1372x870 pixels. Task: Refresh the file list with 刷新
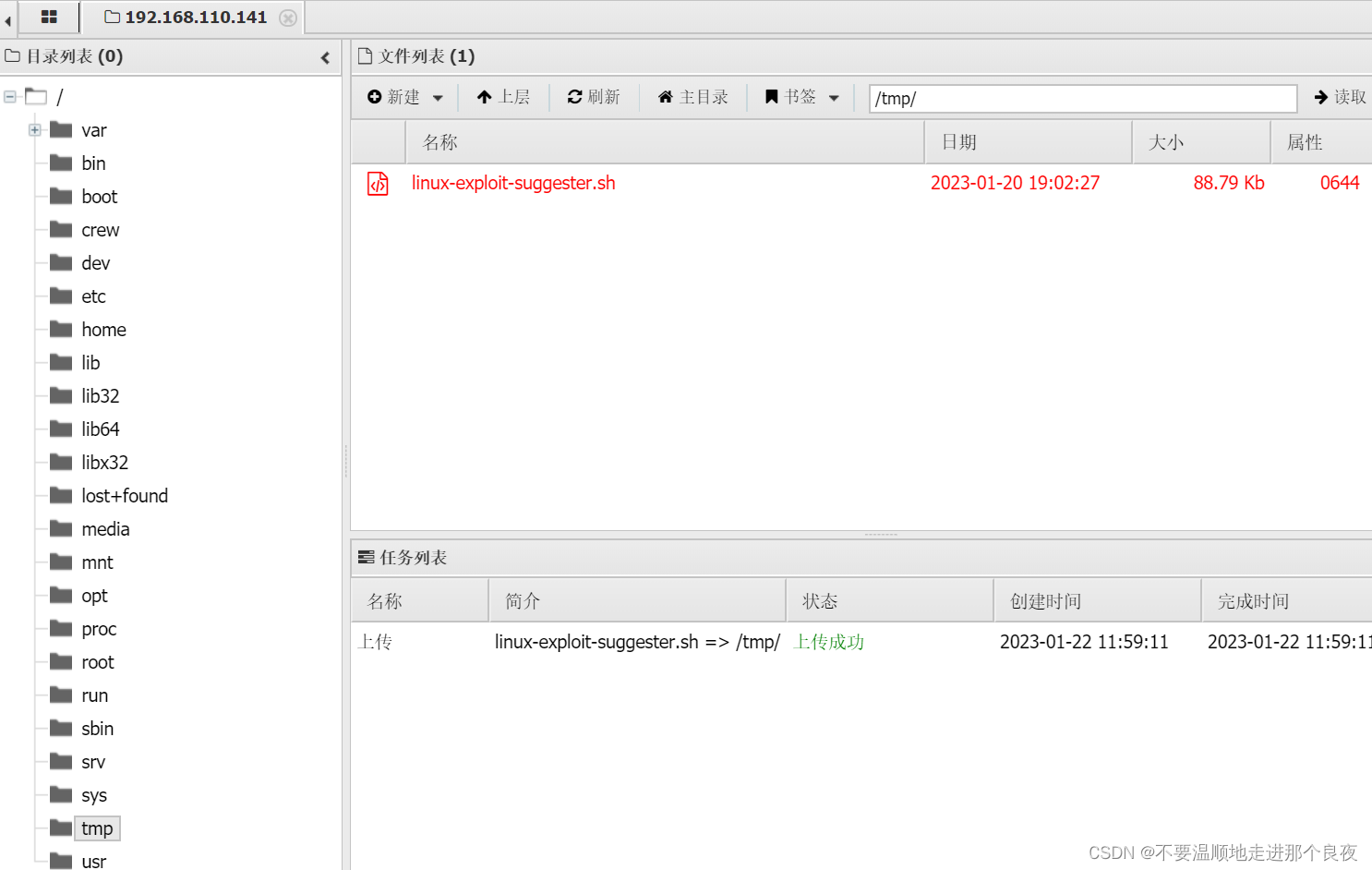click(594, 97)
